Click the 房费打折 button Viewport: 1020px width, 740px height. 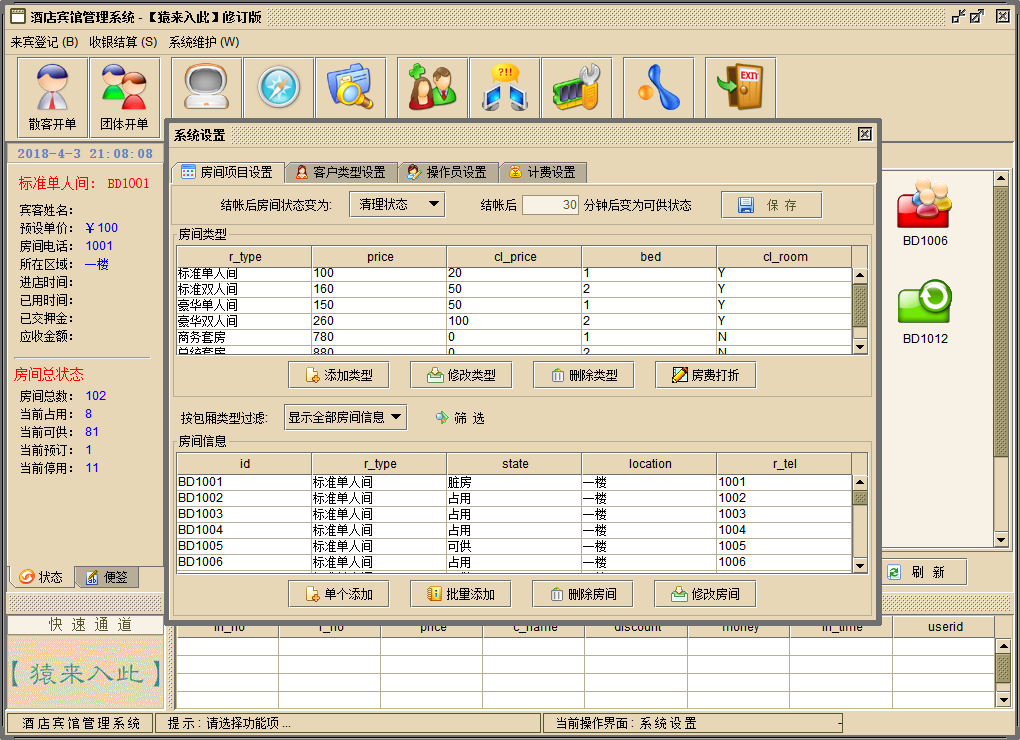click(706, 375)
